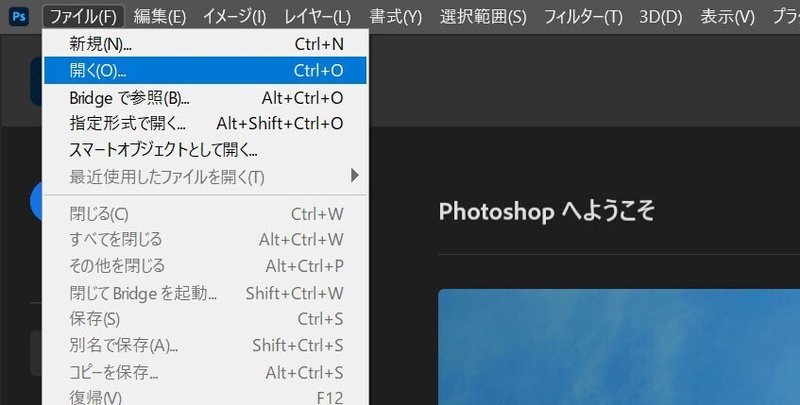Click その他を閉じる menu entry
This screenshot has width=800, height=405.
pos(205,266)
